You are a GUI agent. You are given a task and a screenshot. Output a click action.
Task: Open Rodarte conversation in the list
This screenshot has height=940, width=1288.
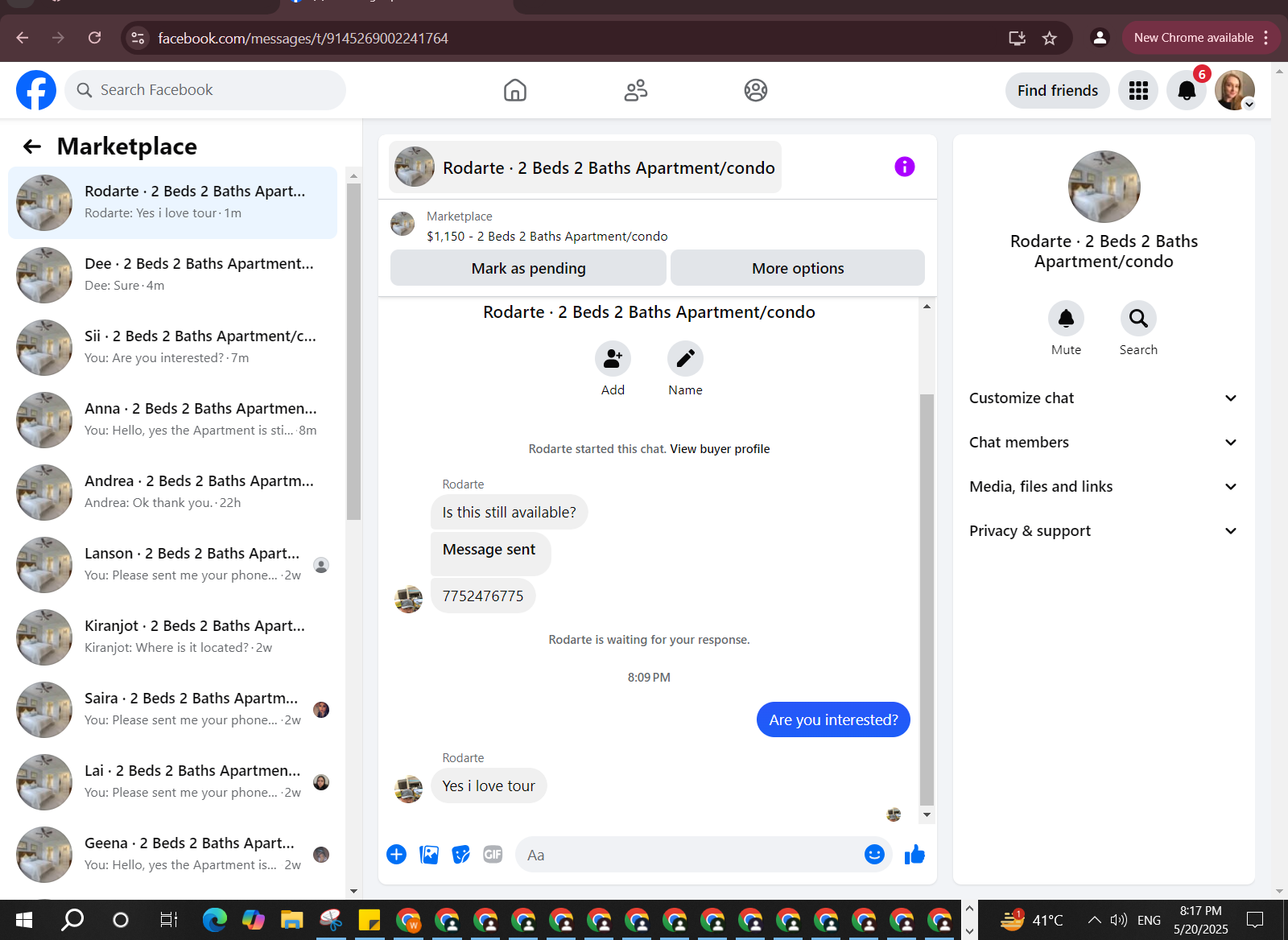[173, 203]
